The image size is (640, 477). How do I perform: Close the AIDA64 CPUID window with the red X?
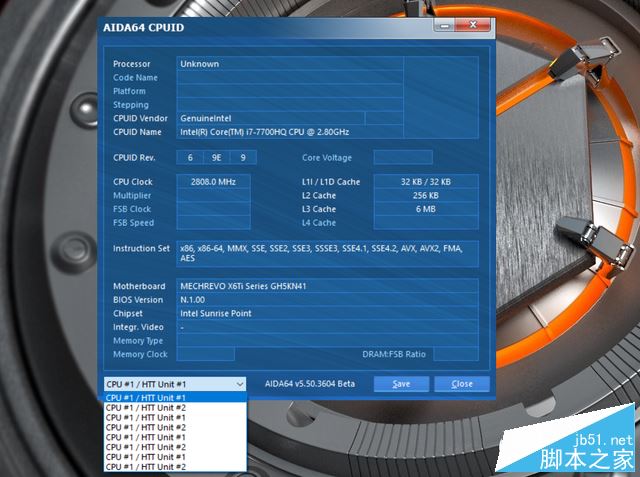pyautogui.click(x=473, y=25)
